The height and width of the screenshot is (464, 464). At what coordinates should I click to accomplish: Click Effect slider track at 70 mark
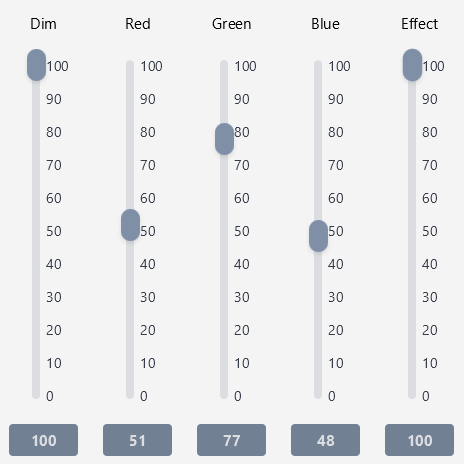[x=412, y=165]
